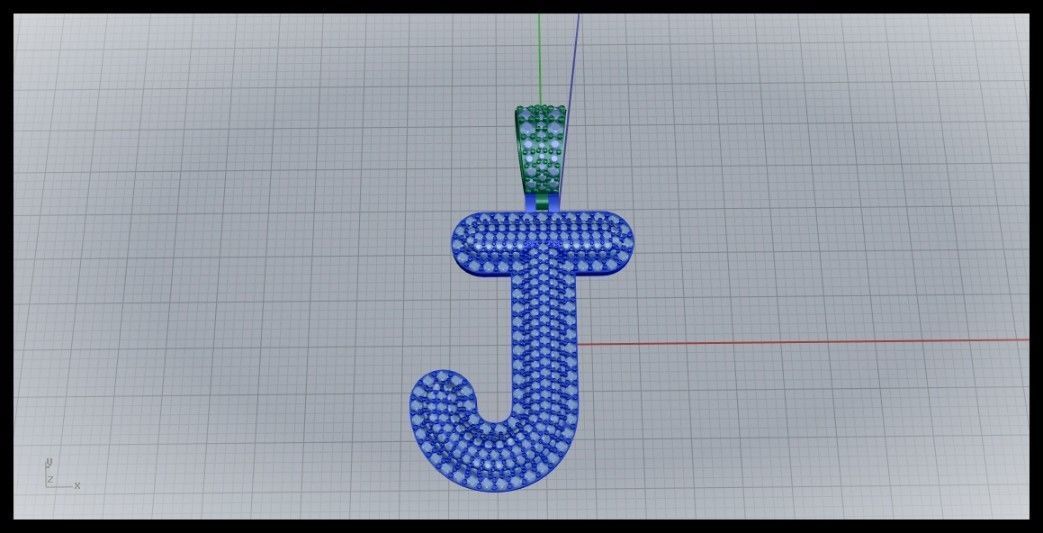1043x533 pixels.
Task: Click the world axes icon in viewport corner
Action: (61, 474)
